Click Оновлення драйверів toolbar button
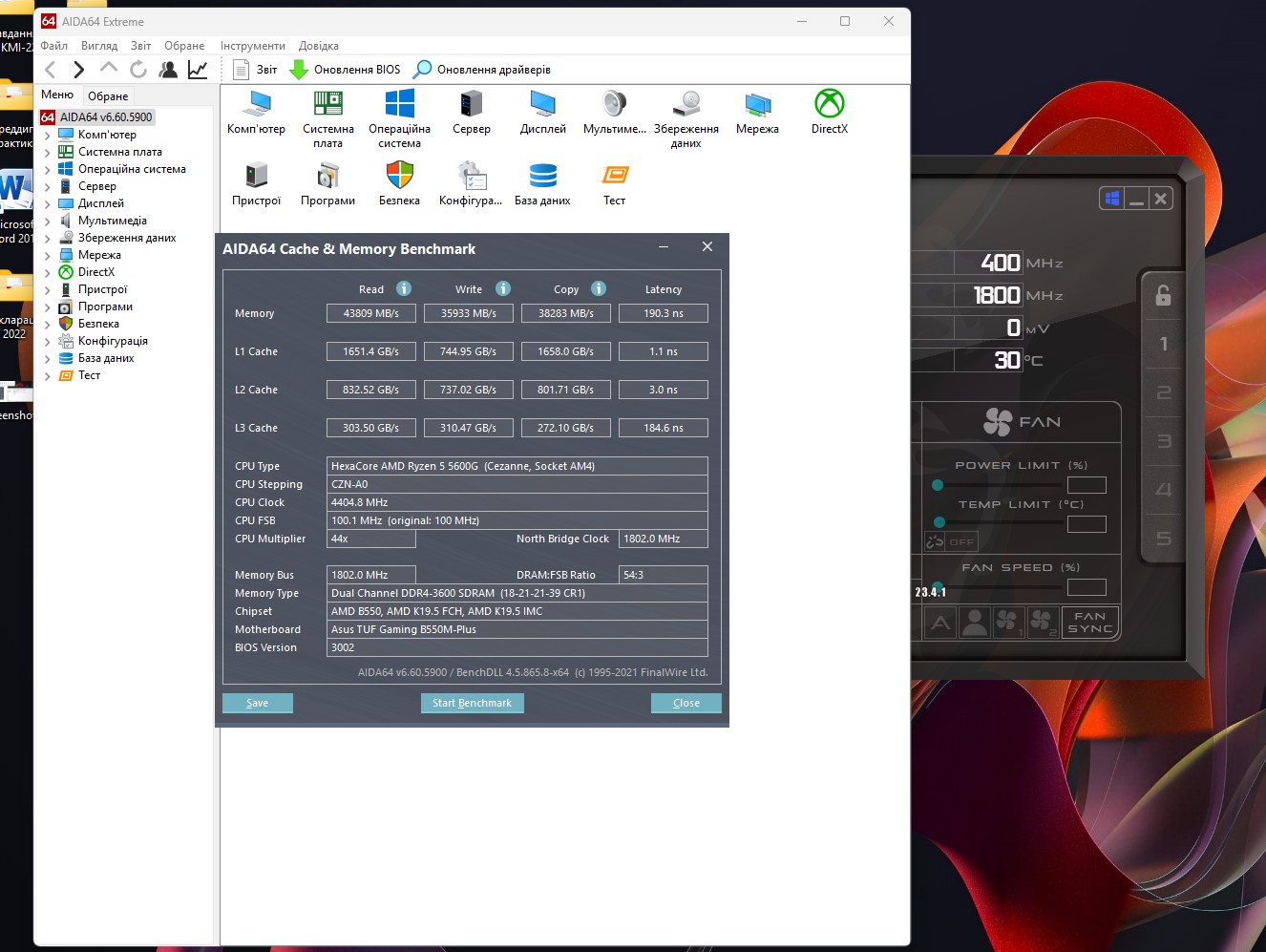The width and height of the screenshot is (1266, 952). (482, 70)
